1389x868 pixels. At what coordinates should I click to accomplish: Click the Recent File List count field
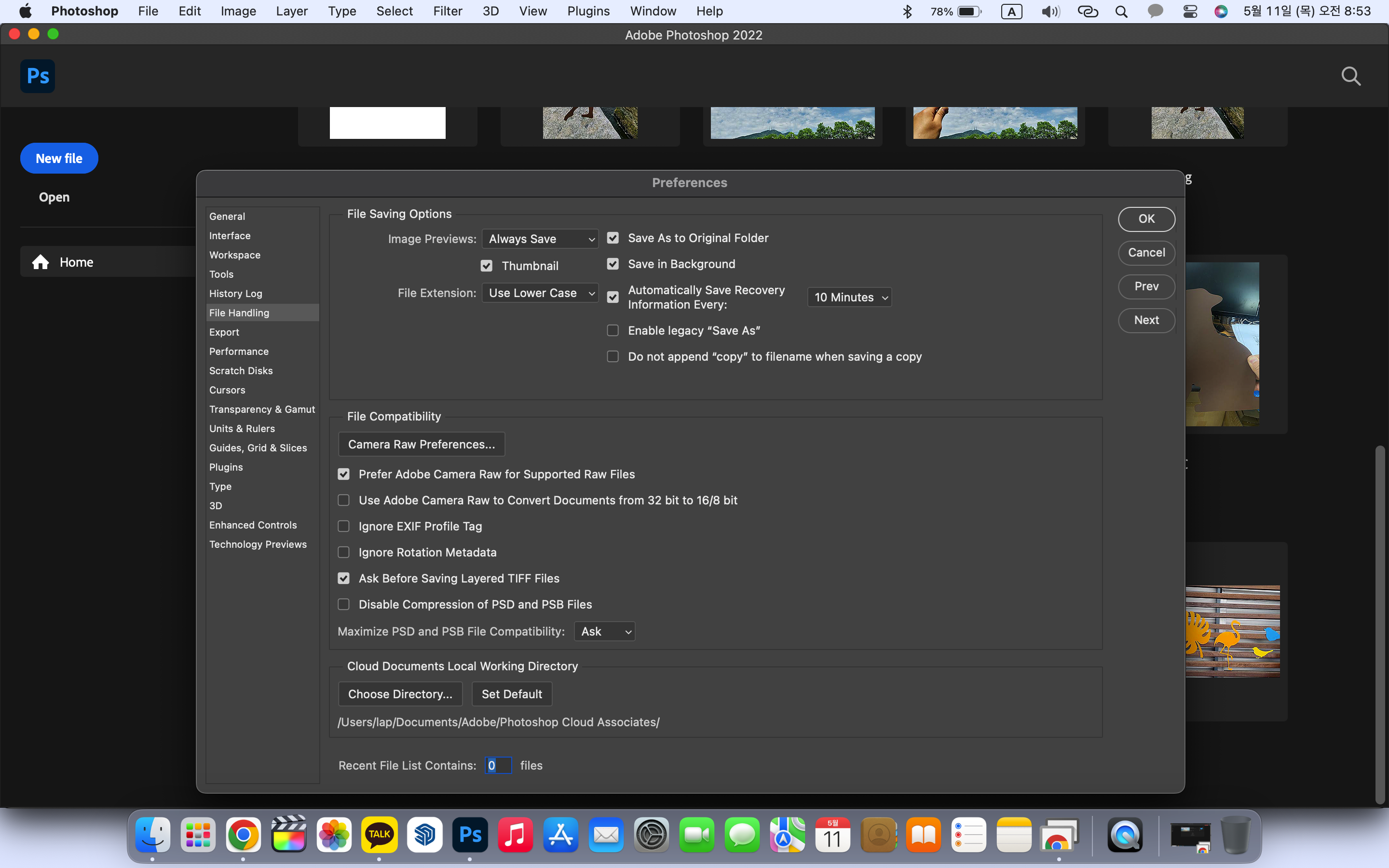pos(498,765)
